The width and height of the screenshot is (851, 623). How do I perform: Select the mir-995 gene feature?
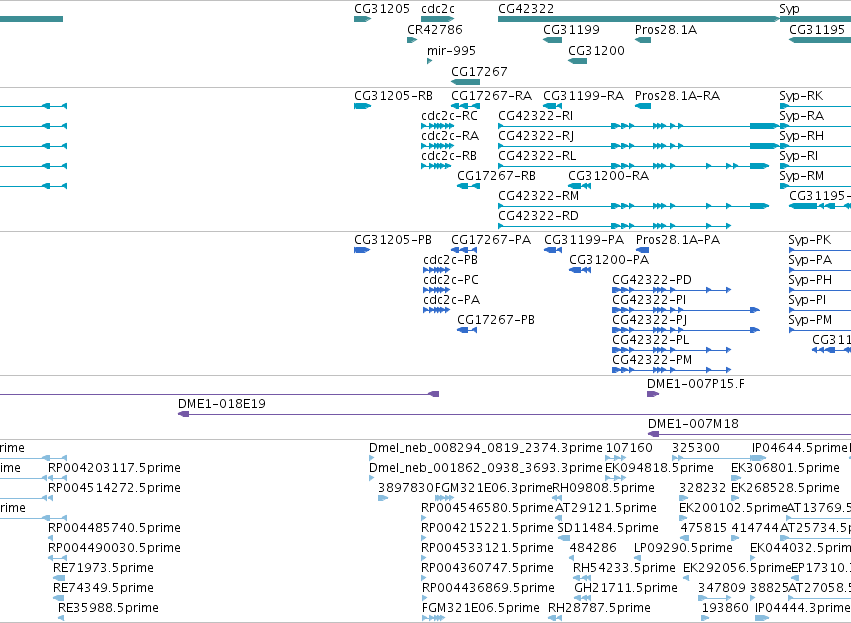coord(429,61)
